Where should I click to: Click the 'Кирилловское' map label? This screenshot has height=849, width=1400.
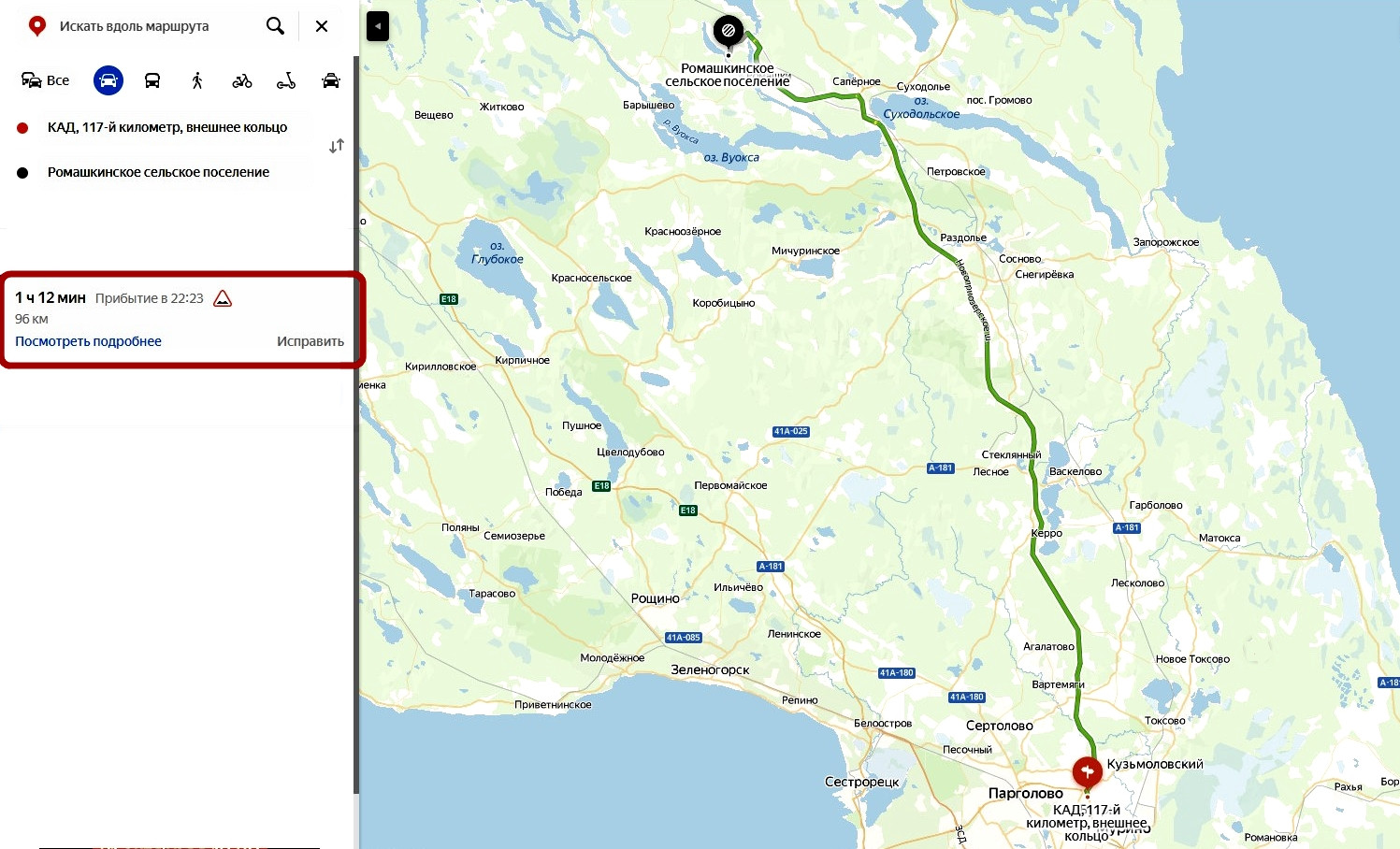point(440,367)
